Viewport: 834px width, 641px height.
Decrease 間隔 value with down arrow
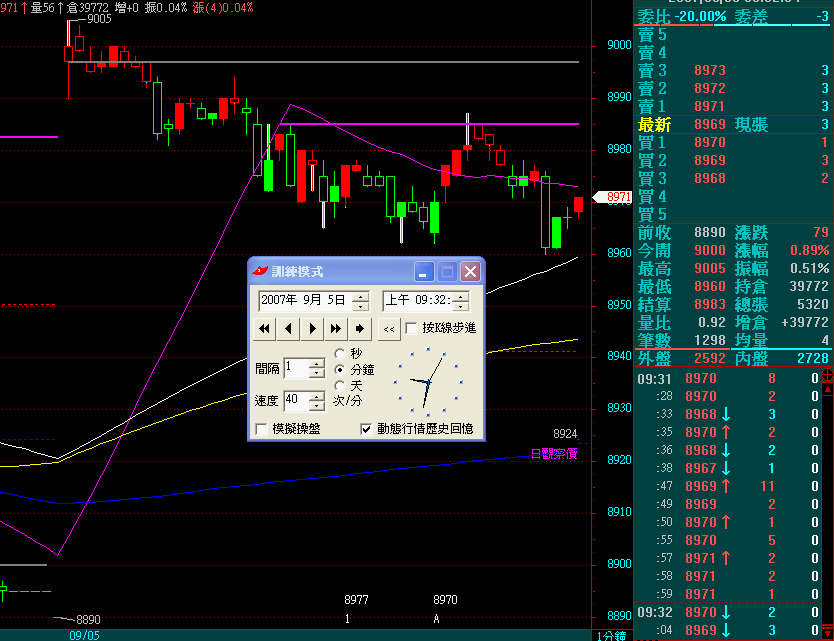coord(317,373)
